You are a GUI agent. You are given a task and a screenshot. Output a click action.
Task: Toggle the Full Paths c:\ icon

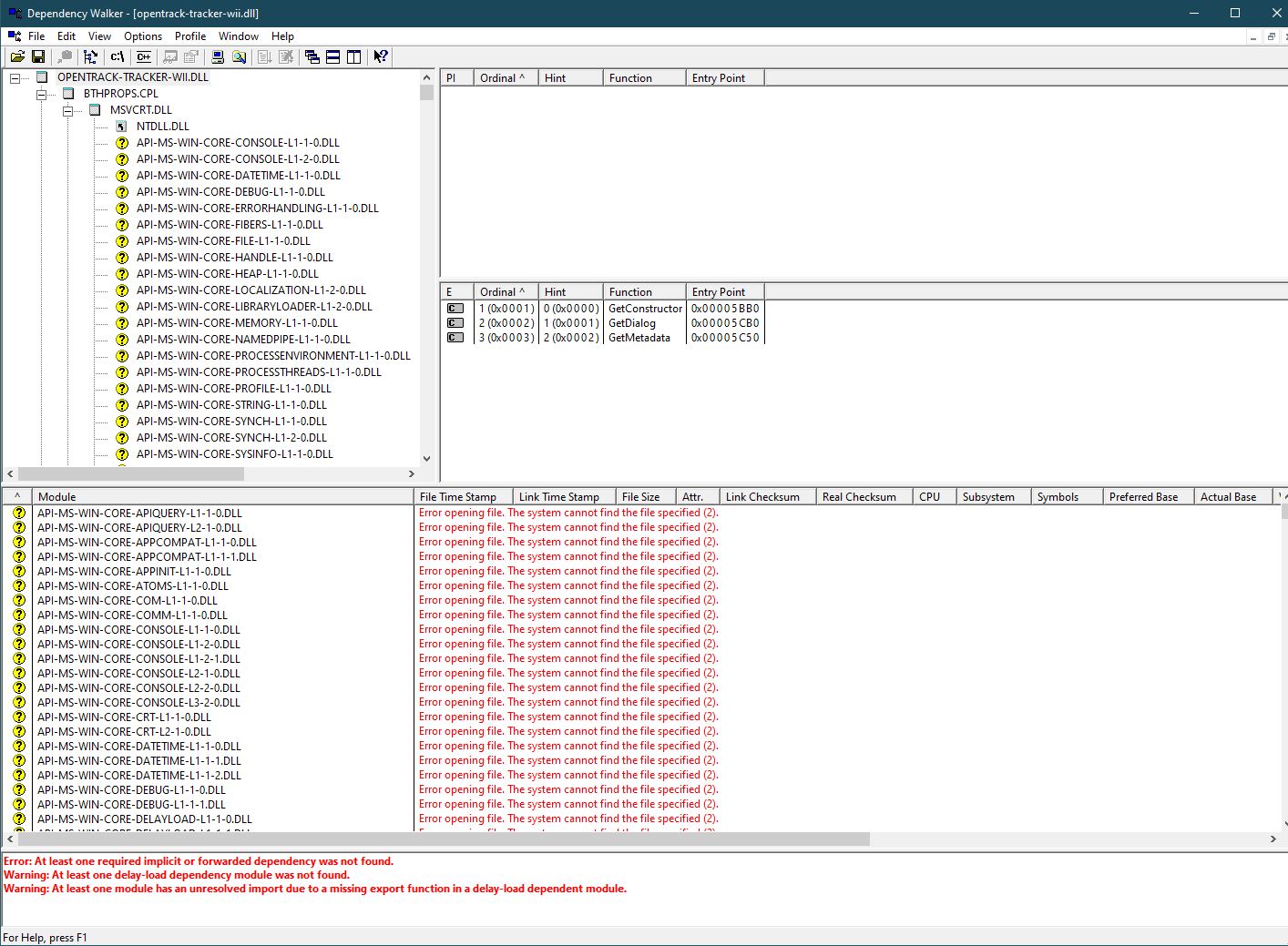click(117, 56)
